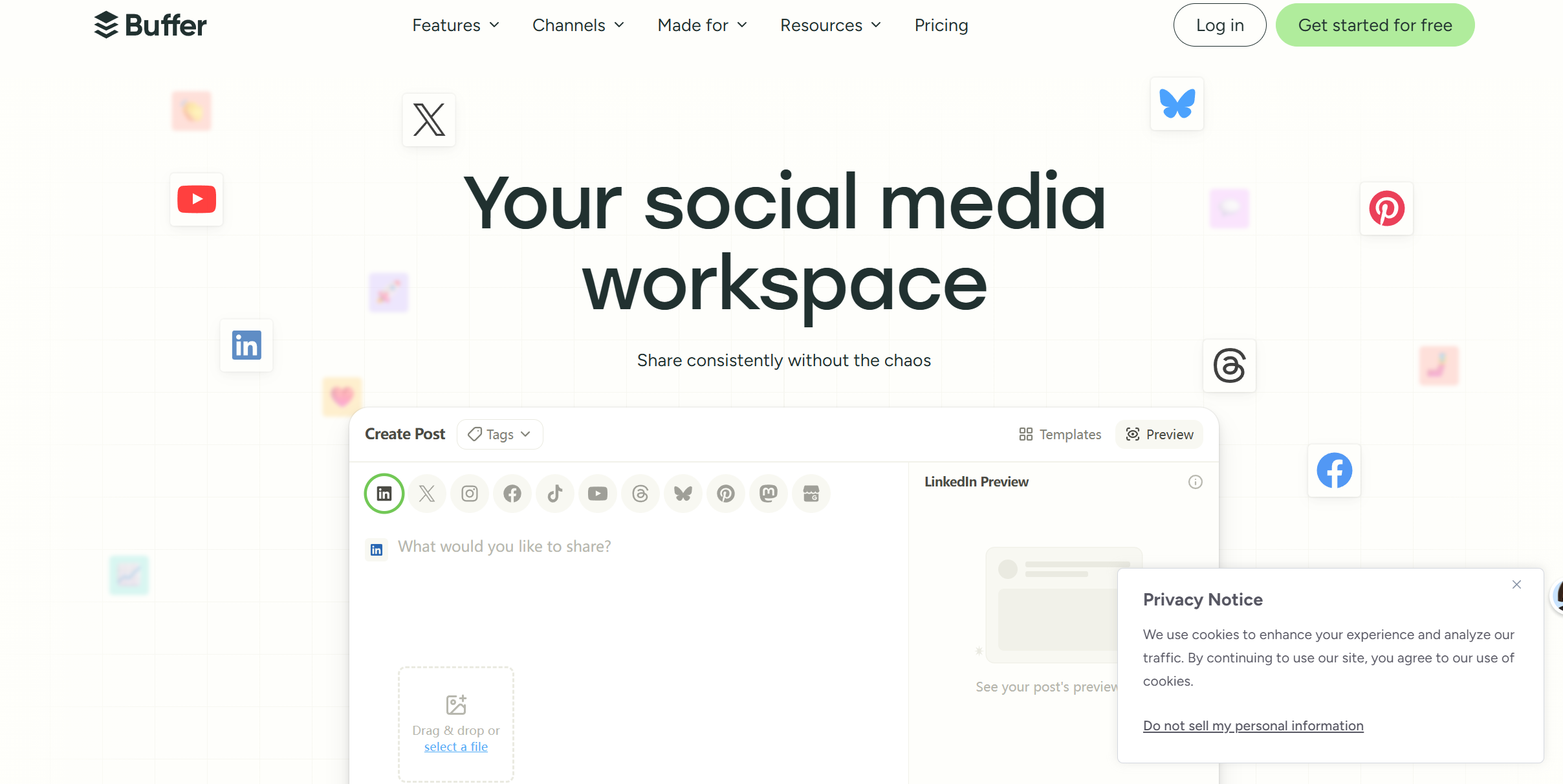Click the small LinkedIn icon beside text field

(x=377, y=550)
